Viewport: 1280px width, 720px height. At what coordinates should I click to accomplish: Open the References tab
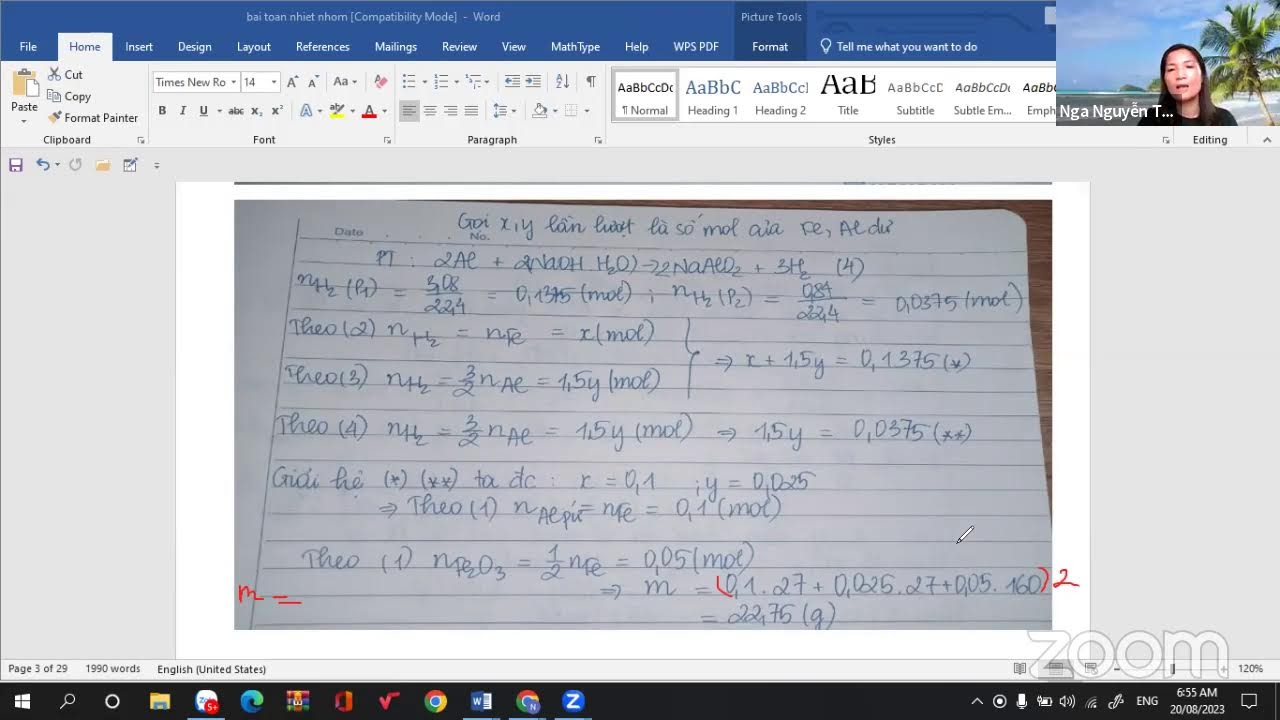coord(322,47)
